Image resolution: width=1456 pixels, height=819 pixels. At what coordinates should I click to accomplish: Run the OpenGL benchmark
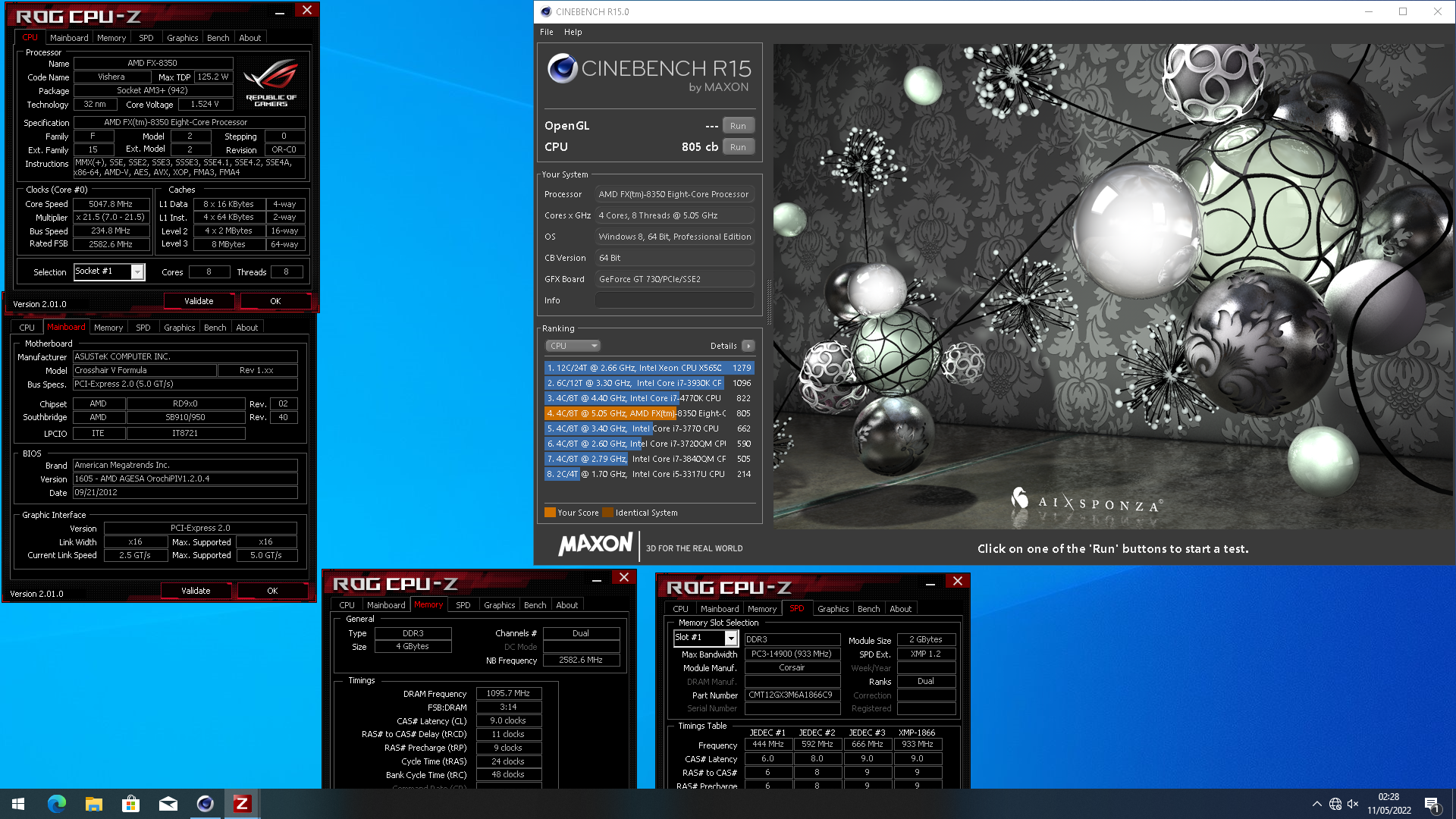[738, 126]
